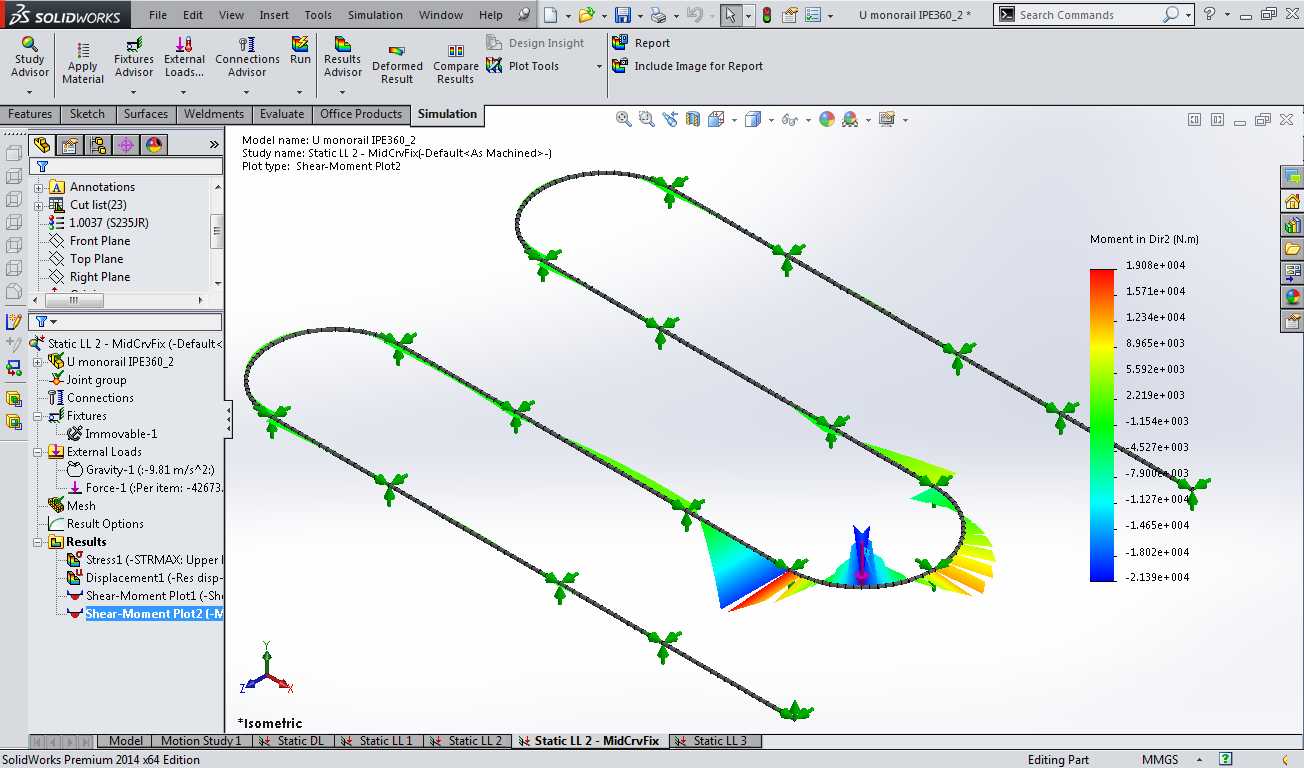Screen dimensions: 1304x768
Task: Open SolidWorks Resources home icon
Action: click(1292, 201)
